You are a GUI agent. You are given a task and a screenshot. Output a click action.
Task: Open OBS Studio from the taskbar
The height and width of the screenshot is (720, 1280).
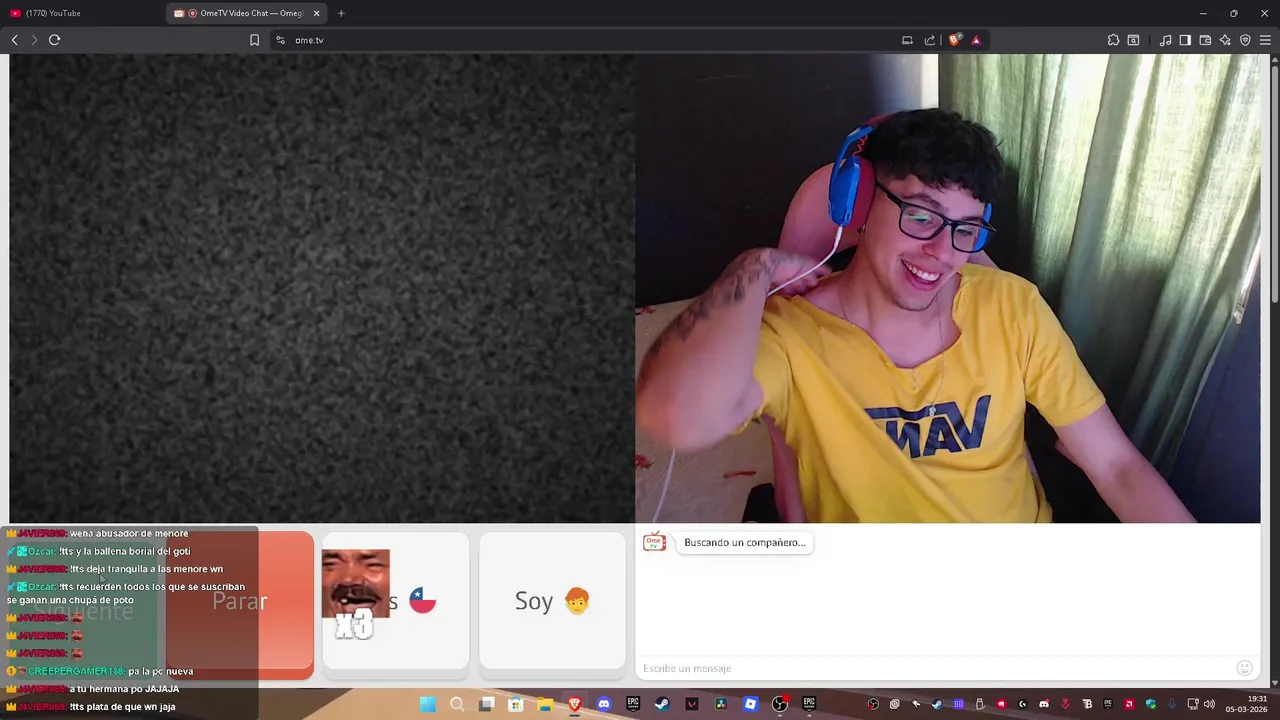pos(780,704)
